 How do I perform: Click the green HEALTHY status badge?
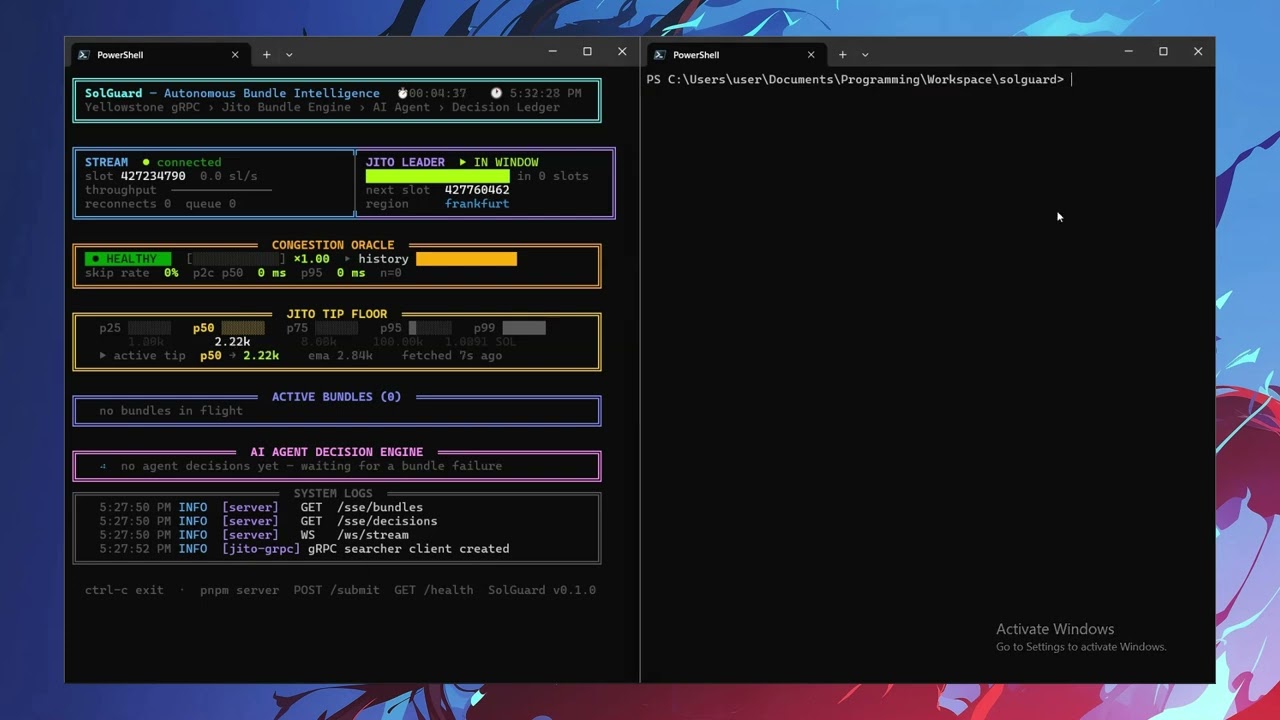128,259
